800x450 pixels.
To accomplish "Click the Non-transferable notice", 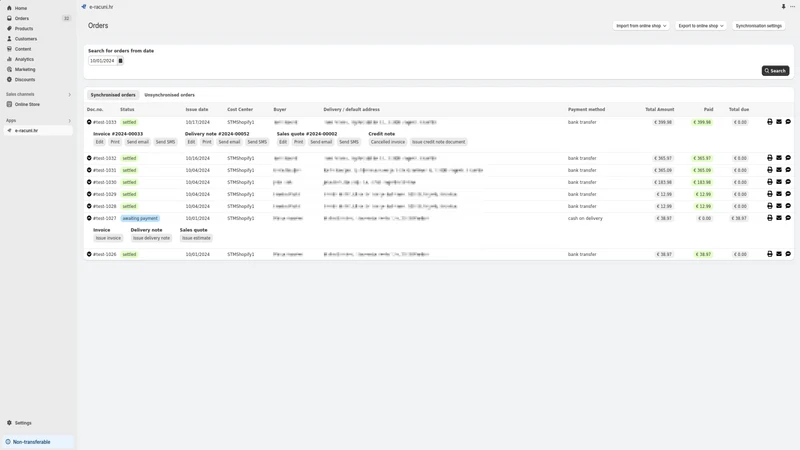I will pos(38,442).
